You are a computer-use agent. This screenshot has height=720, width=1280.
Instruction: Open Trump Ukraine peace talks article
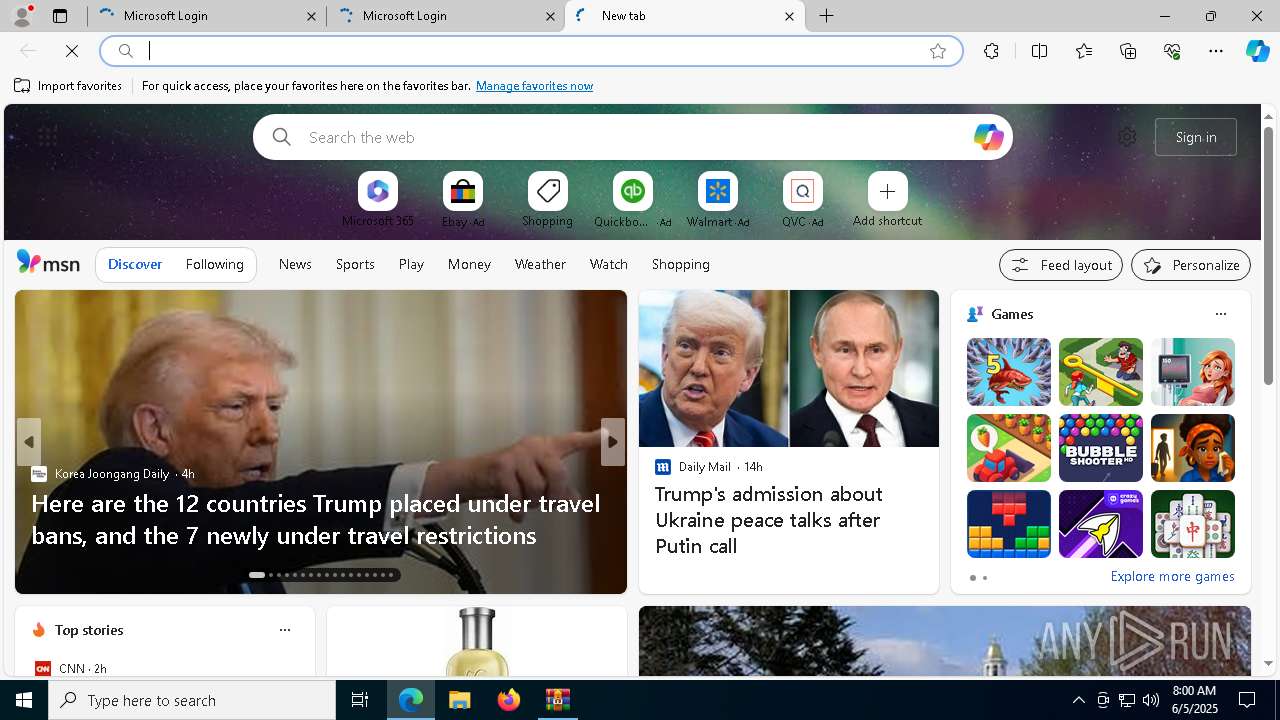(x=768, y=520)
